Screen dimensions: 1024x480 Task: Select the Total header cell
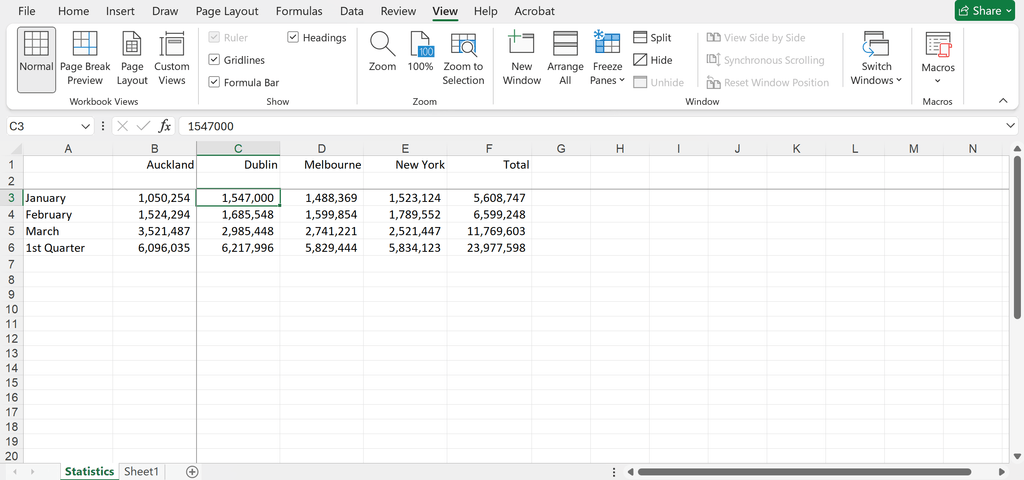(x=489, y=165)
